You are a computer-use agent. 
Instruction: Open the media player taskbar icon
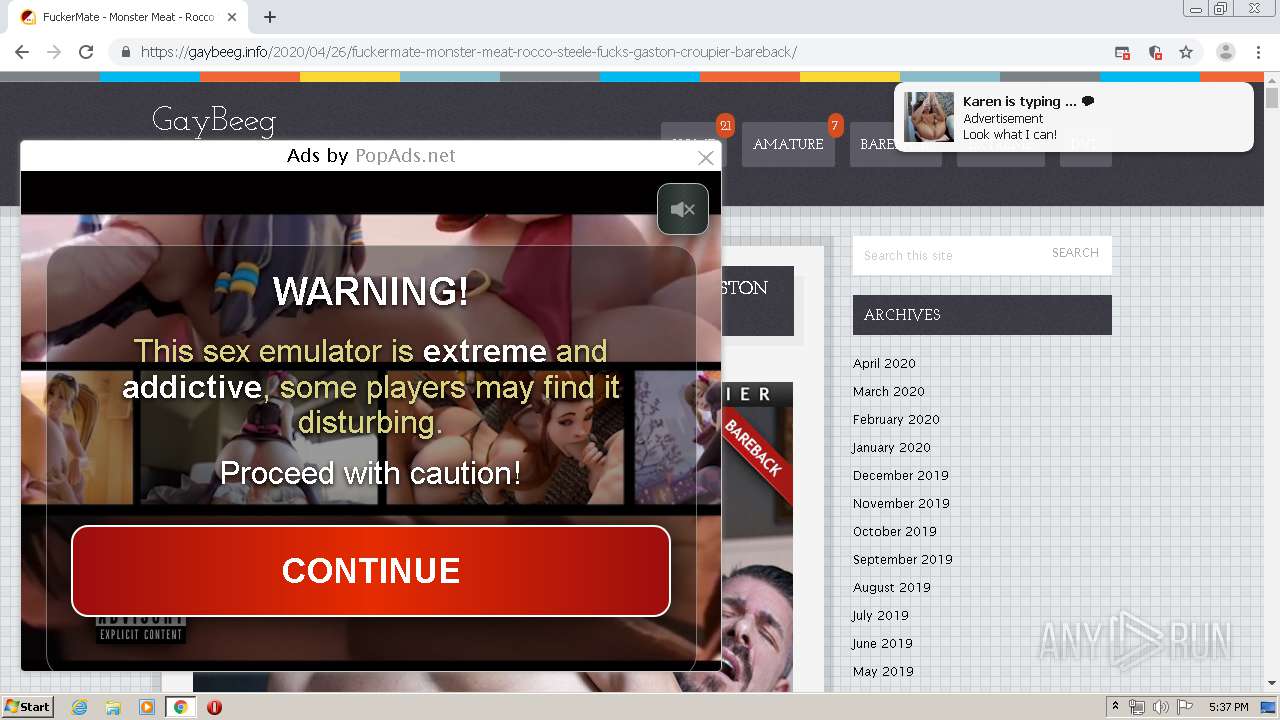tap(147, 707)
